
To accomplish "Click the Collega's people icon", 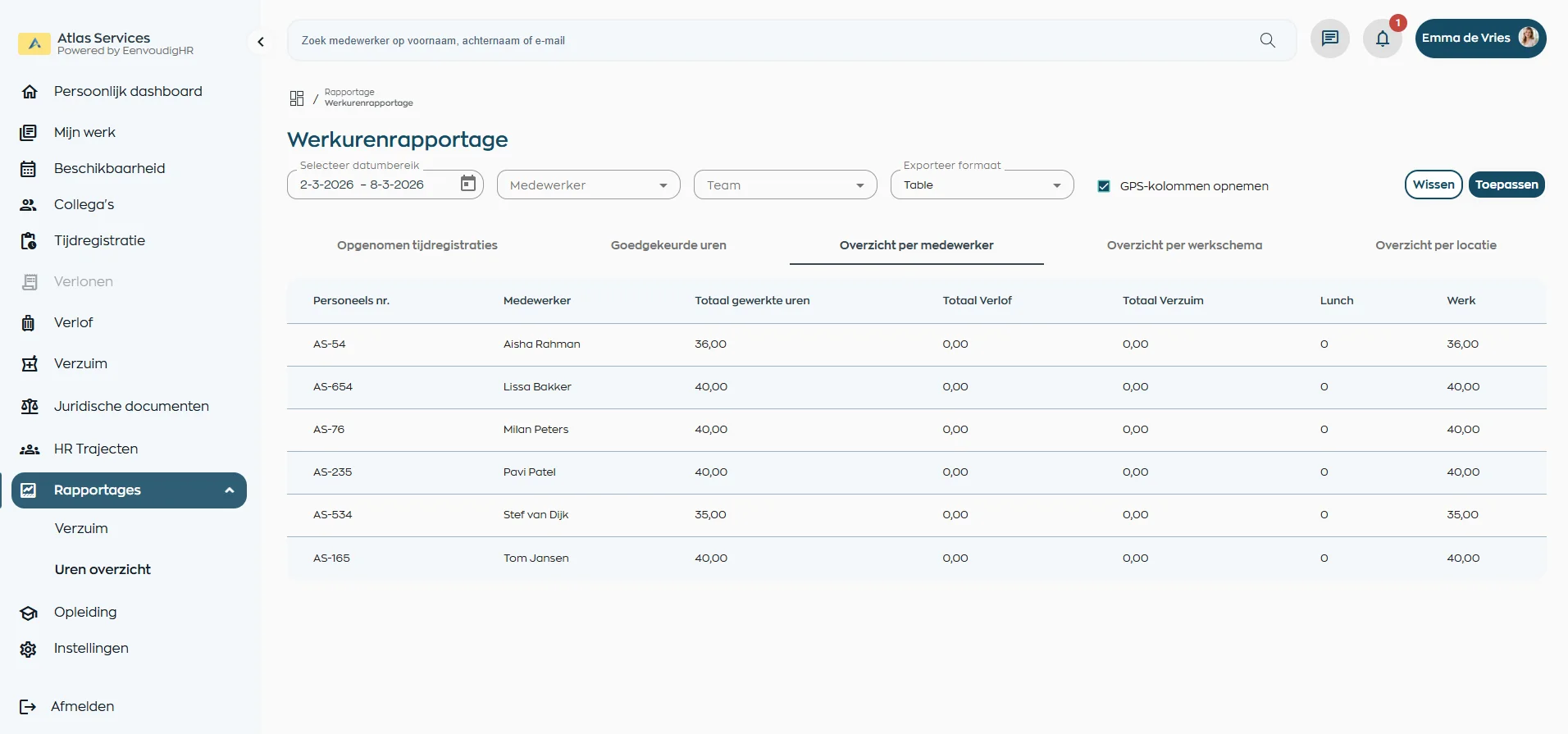I will (29, 205).
